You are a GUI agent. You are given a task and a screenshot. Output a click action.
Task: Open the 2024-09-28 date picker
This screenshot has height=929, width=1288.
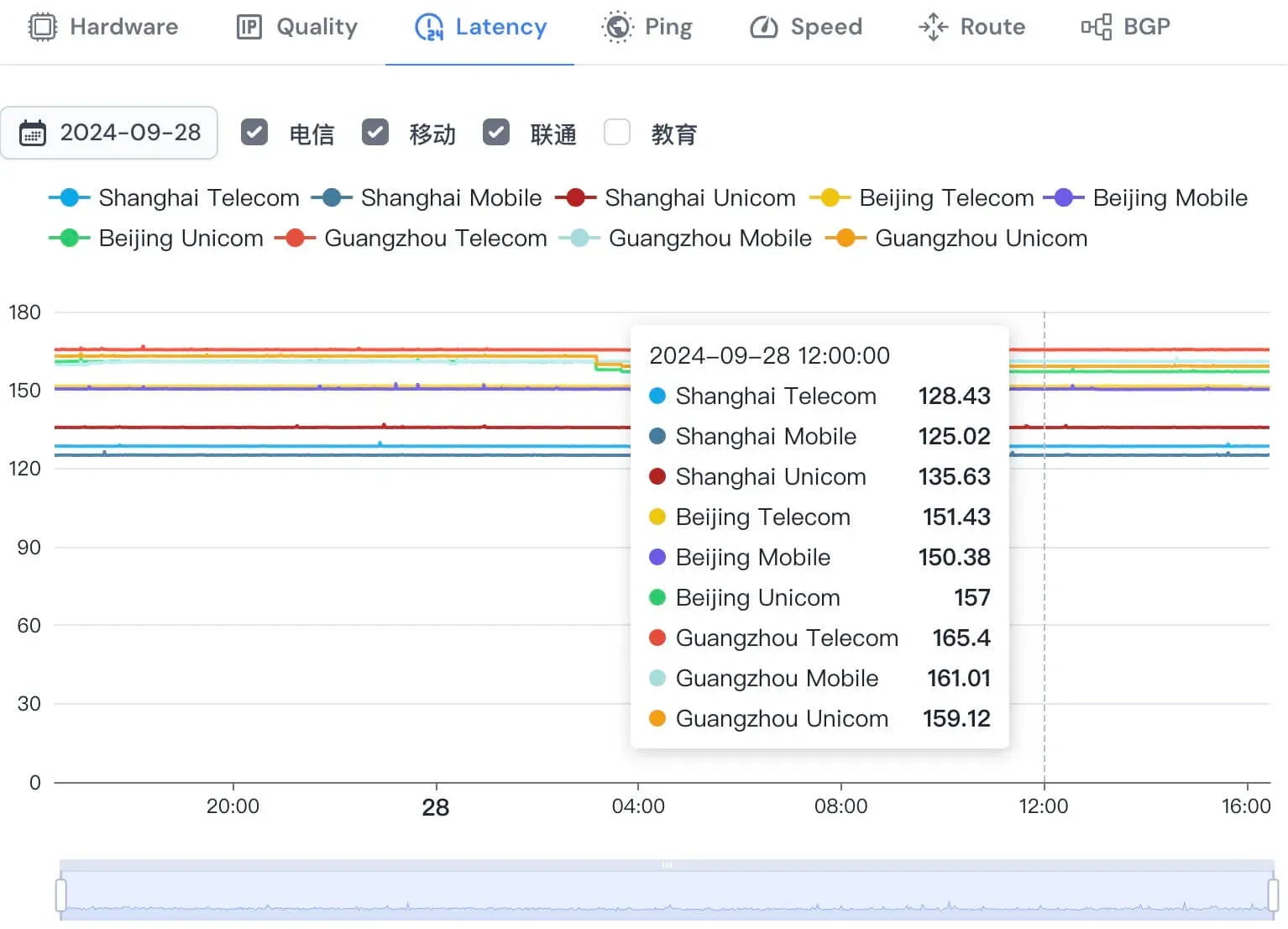[109, 133]
